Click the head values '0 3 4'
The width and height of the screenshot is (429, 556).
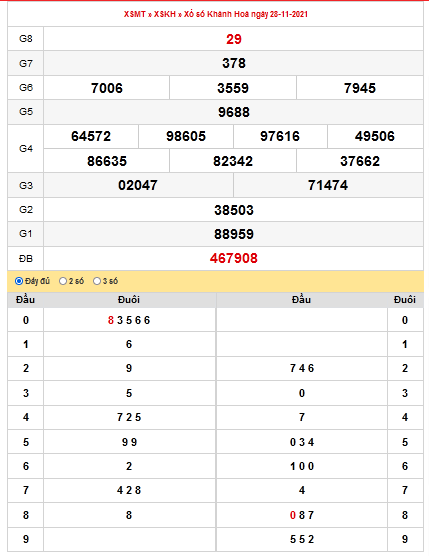pyautogui.click(x=302, y=442)
